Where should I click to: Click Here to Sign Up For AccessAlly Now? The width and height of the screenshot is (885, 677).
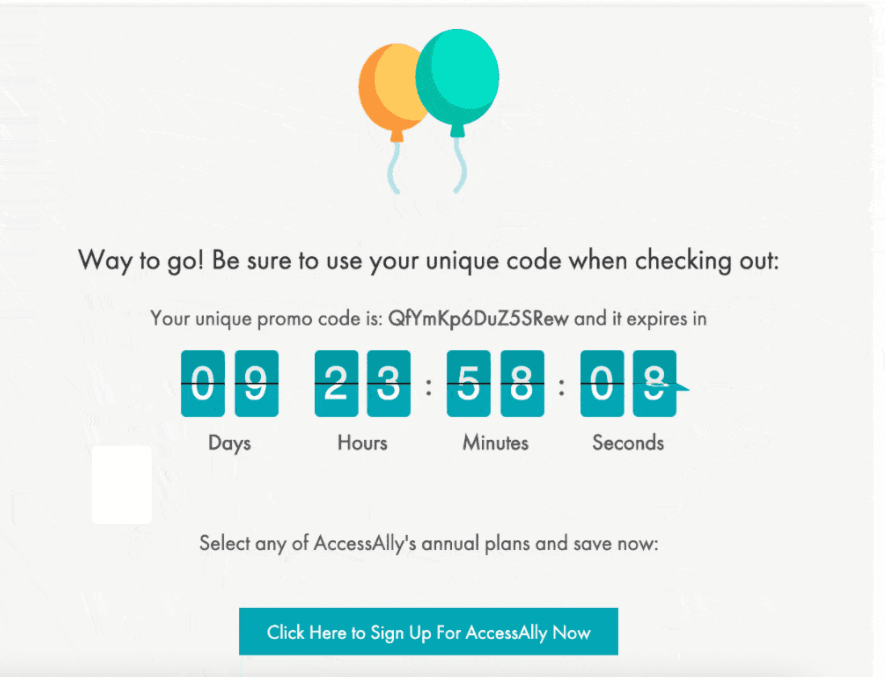point(428,632)
